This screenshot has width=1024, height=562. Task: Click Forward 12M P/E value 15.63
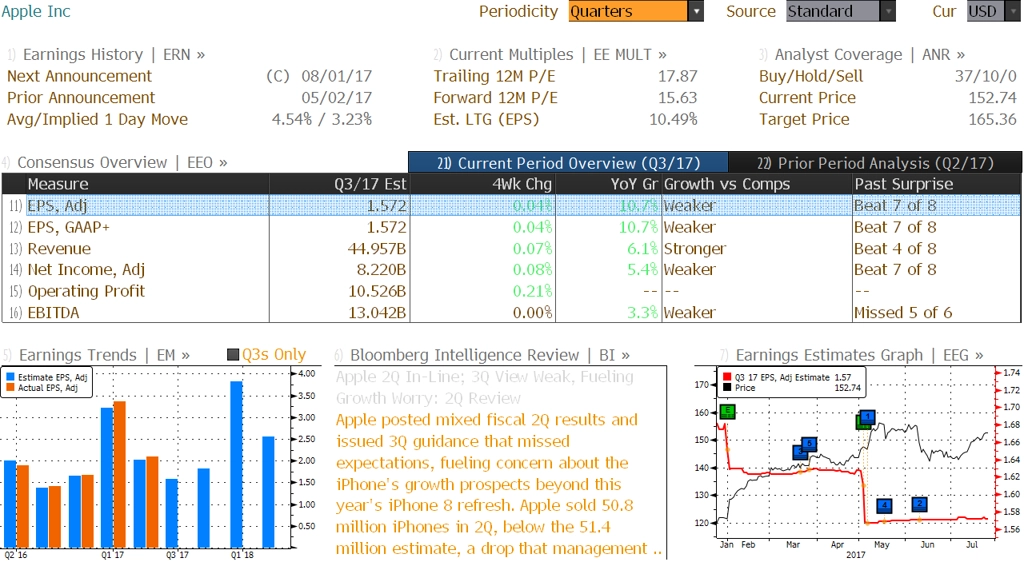(x=677, y=98)
